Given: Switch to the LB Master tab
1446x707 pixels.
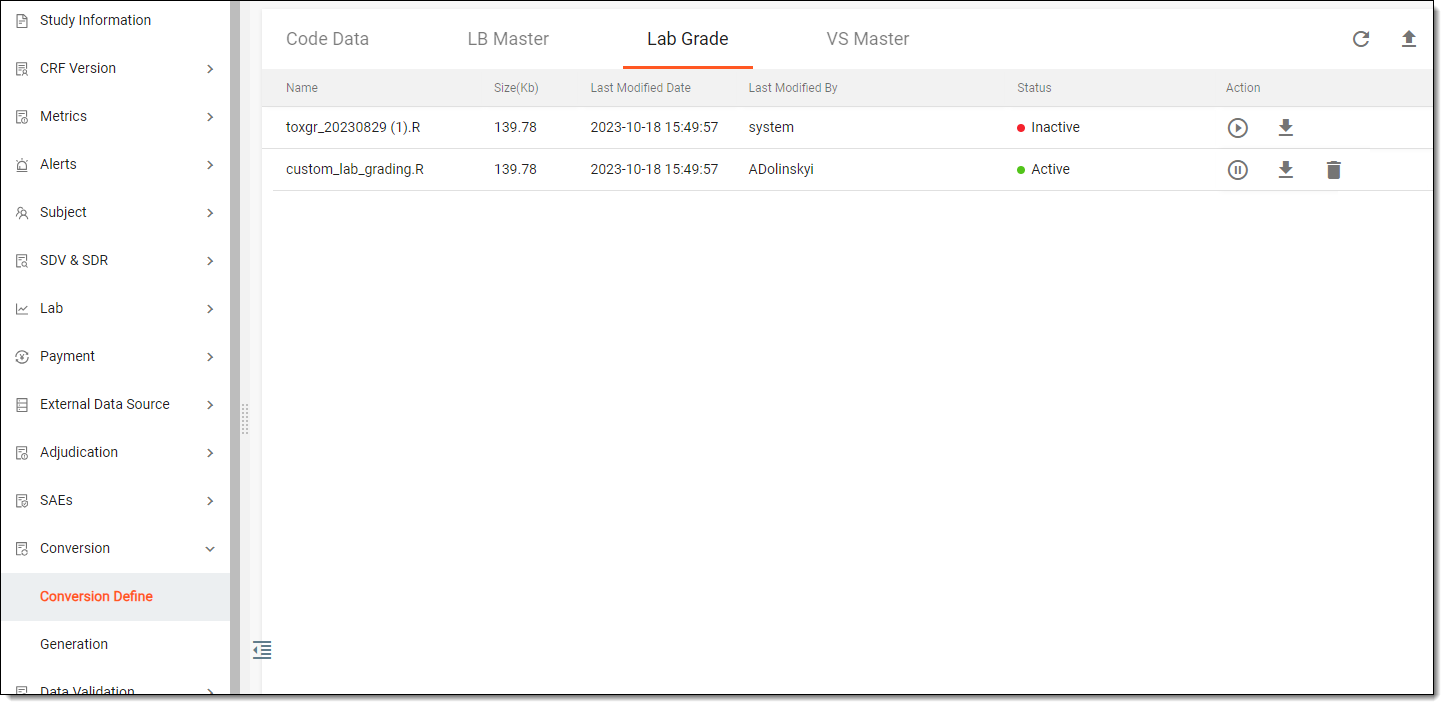Looking at the screenshot, I should (508, 39).
